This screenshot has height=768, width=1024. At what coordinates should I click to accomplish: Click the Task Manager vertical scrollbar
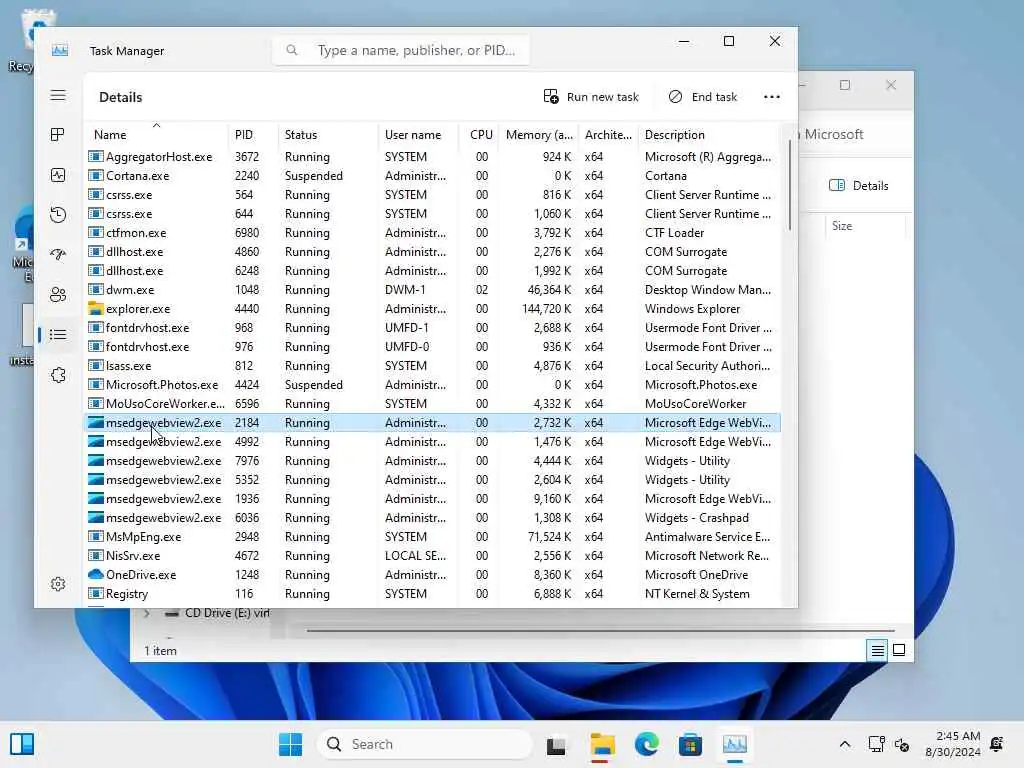coord(790,184)
